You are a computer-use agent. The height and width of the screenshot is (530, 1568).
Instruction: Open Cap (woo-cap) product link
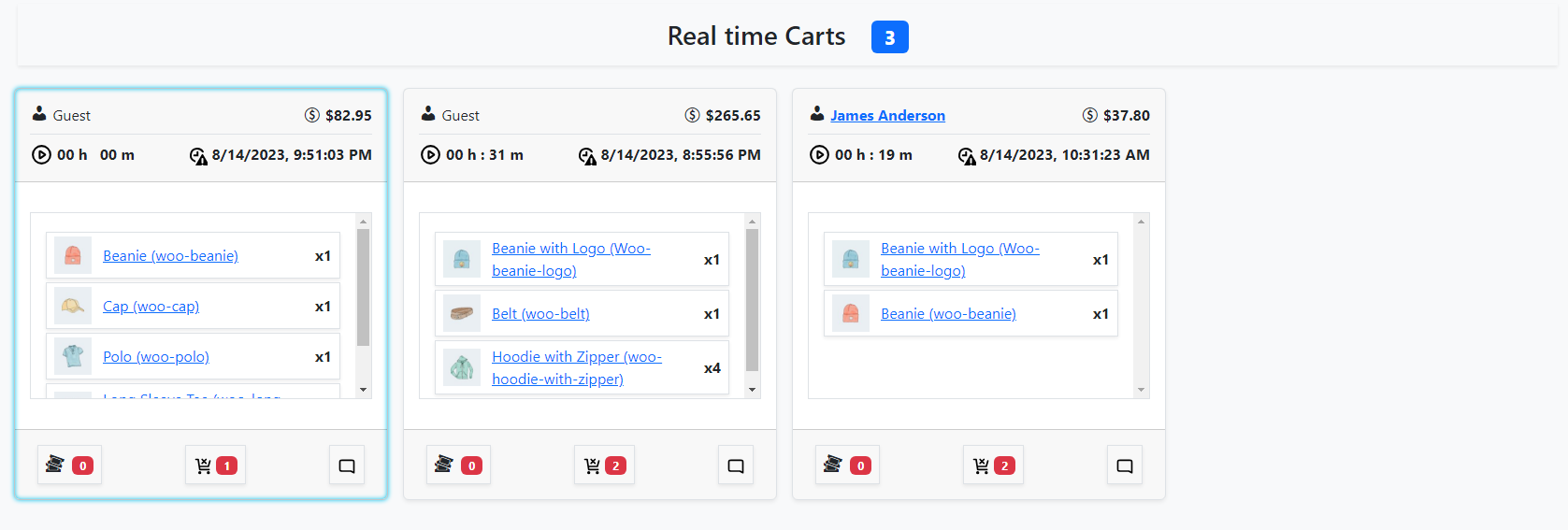pos(151,307)
